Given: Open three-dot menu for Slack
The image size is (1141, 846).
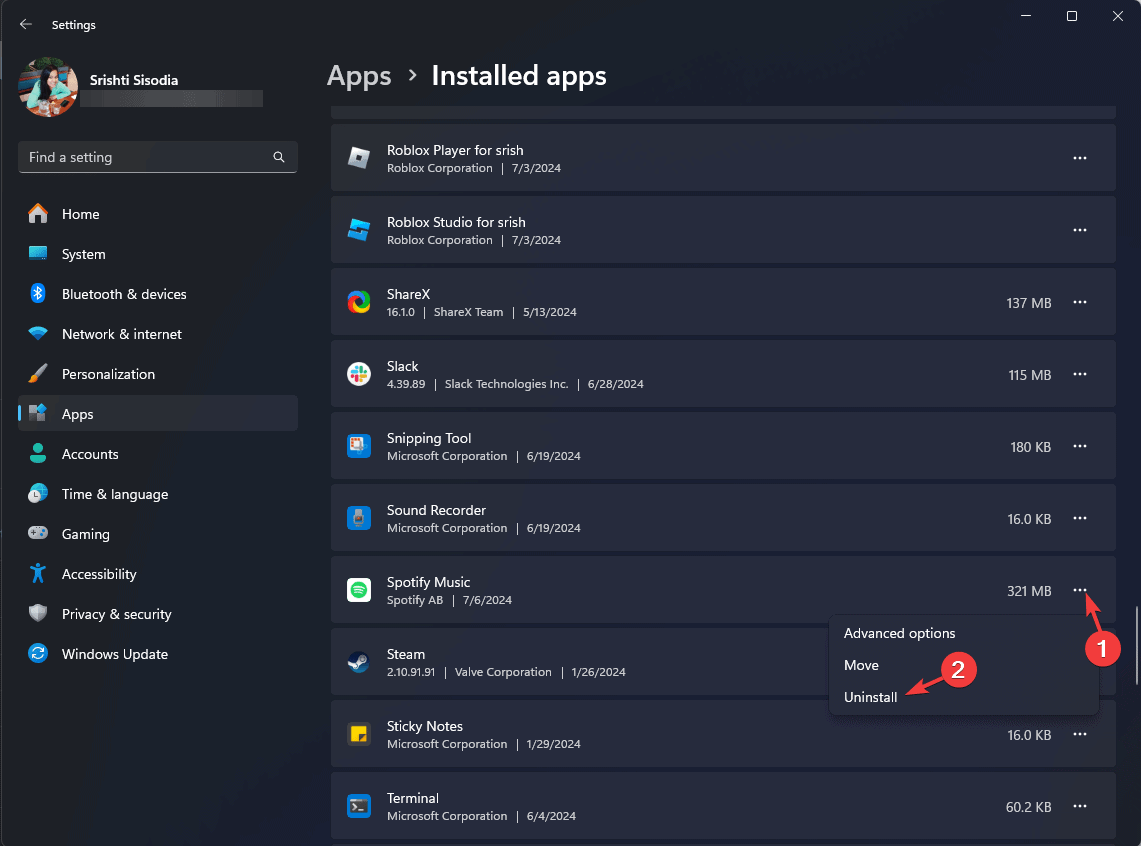Looking at the screenshot, I should pyautogui.click(x=1080, y=374).
